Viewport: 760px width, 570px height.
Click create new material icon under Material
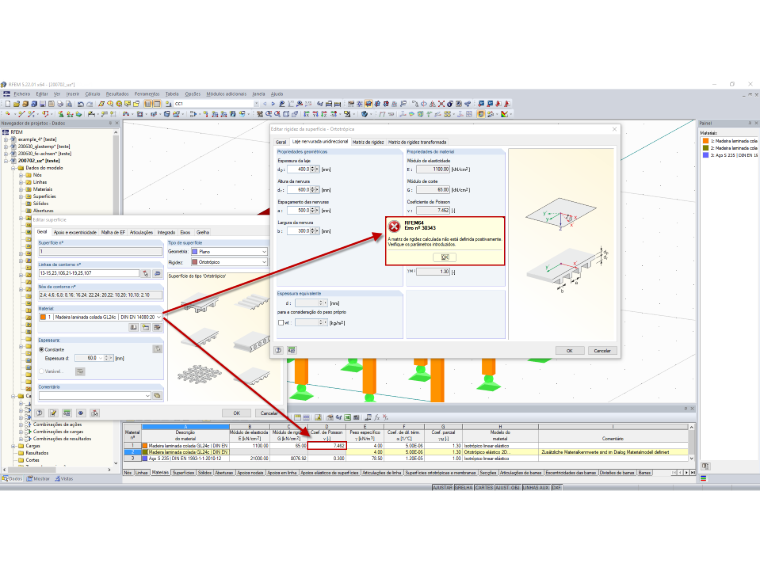(145, 328)
